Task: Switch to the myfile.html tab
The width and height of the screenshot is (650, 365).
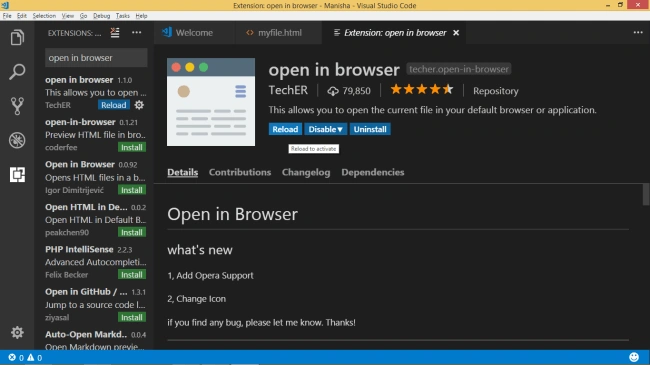Action: pos(274,33)
